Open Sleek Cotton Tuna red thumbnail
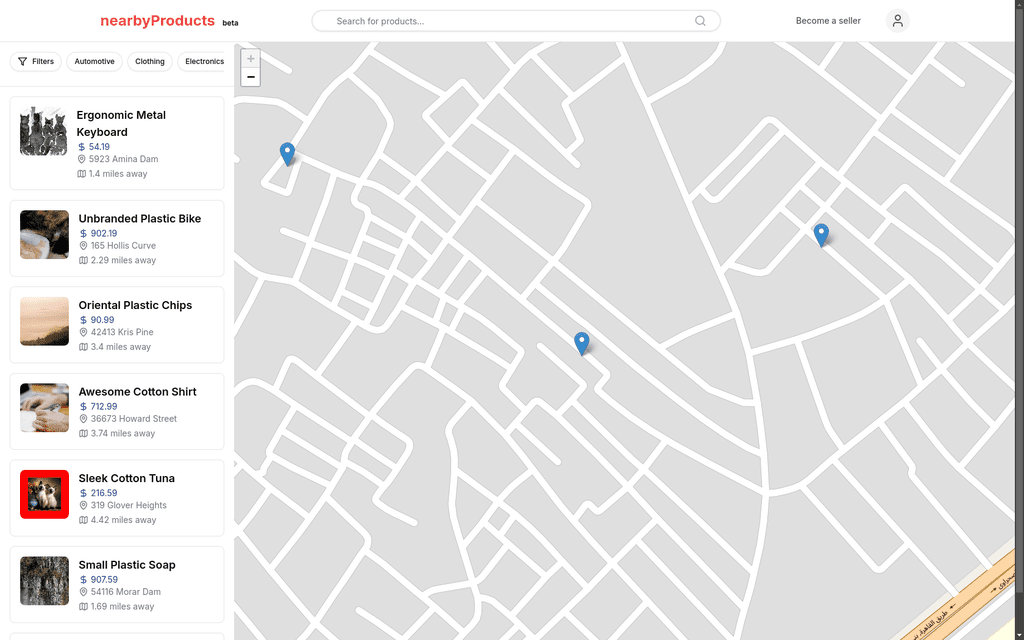Image resolution: width=1024 pixels, height=640 pixels. (x=44, y=494)
